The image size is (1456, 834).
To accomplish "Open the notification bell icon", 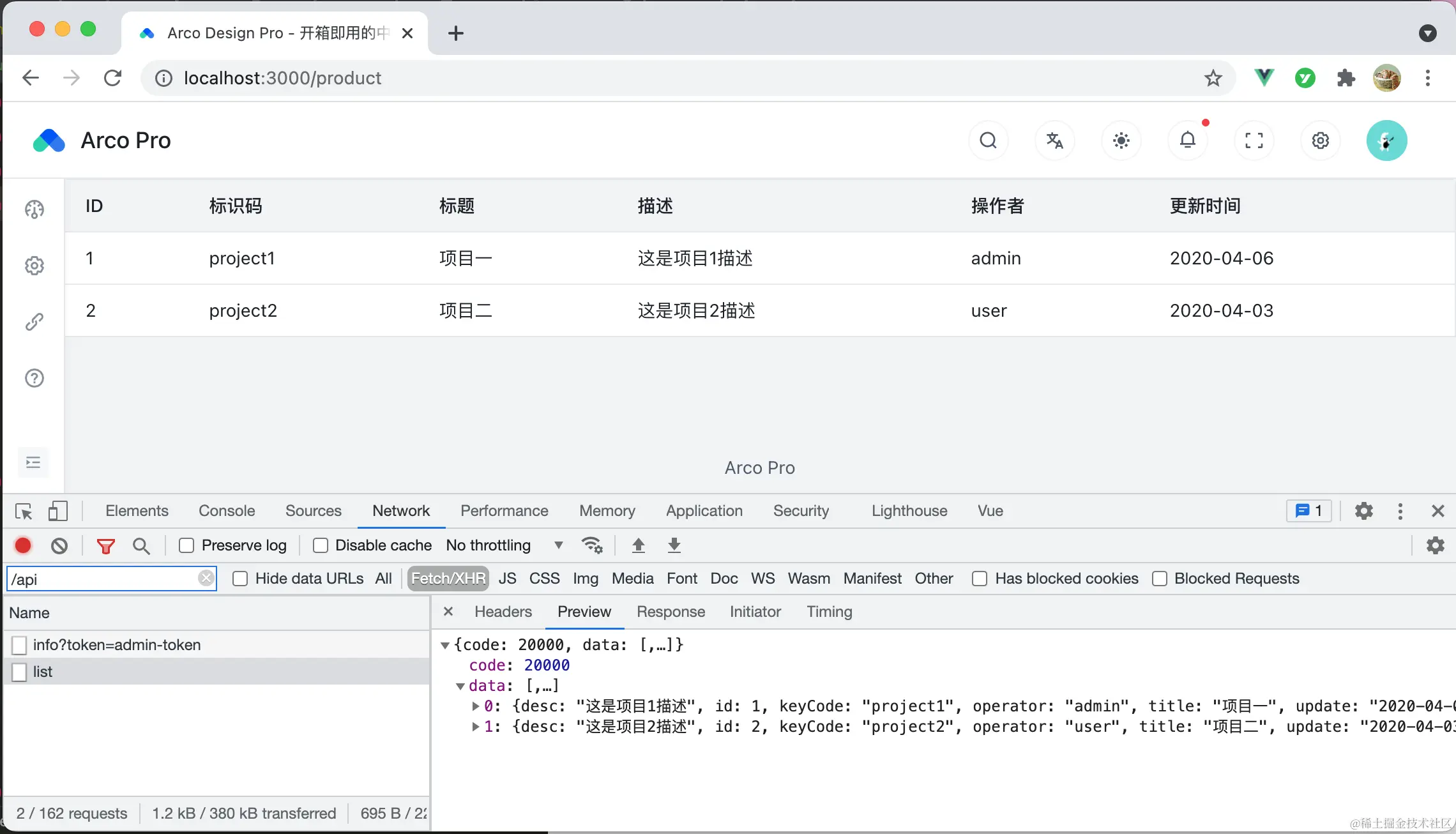I will [1187, 140].
